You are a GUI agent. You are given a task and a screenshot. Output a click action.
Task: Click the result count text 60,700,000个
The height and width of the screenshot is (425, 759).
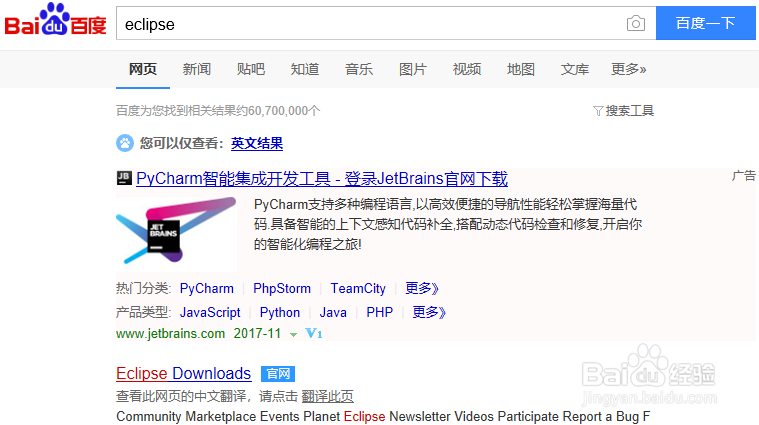click(x=284, y=111)
